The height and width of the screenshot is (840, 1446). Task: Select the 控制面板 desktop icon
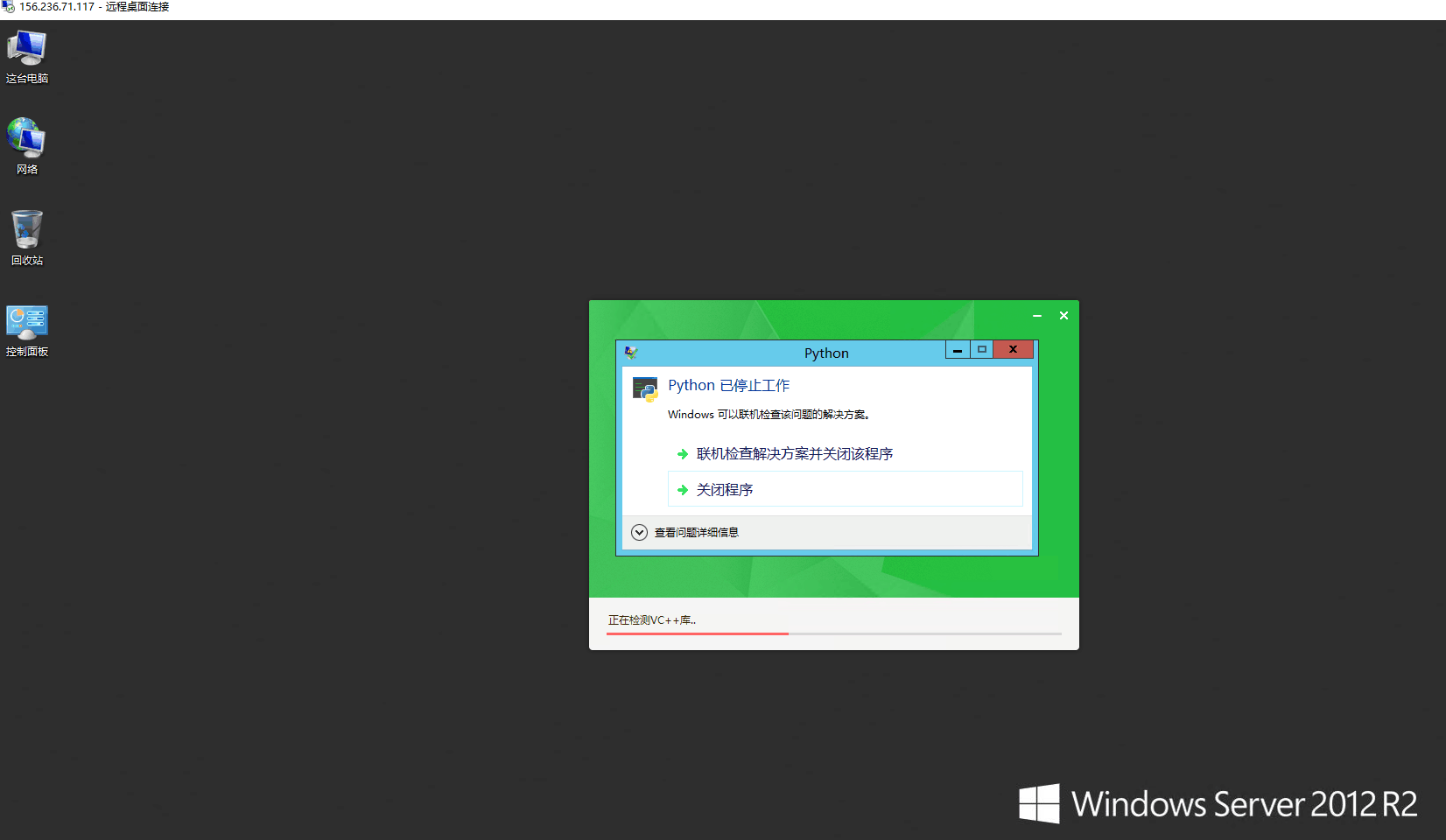pyautogui.click(x=27, y=331)
